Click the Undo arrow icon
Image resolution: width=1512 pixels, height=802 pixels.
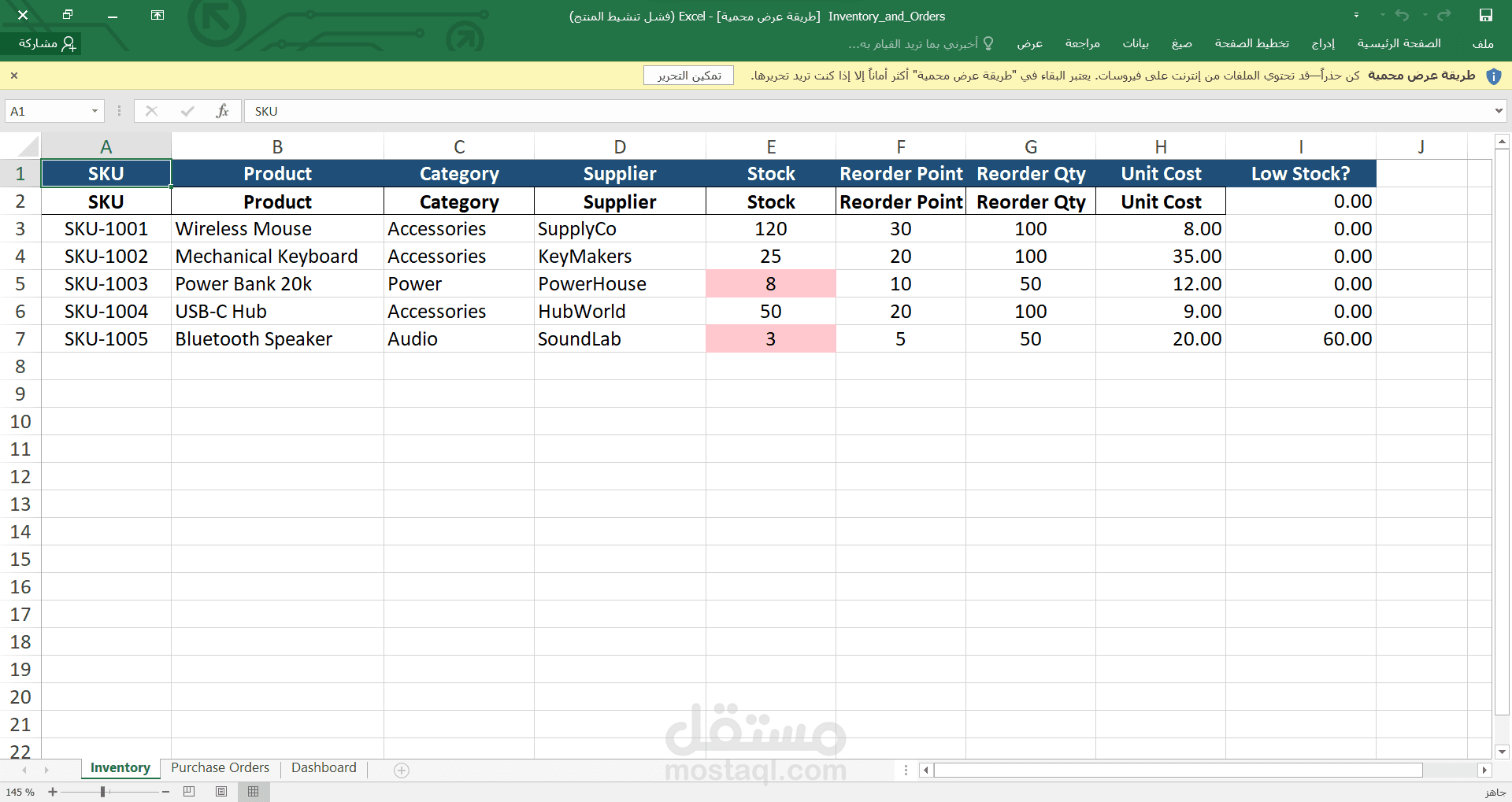pos(1402,16)
